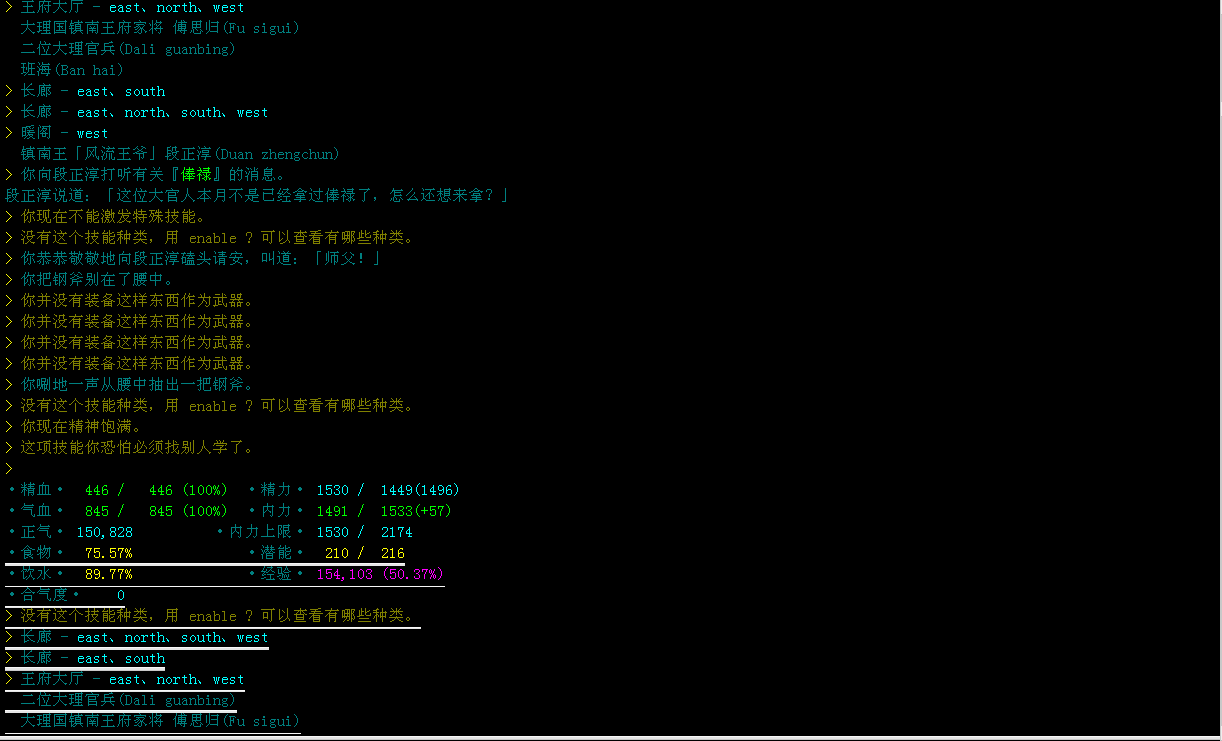Click the 内力上限 status label

(x=260, y=532)
